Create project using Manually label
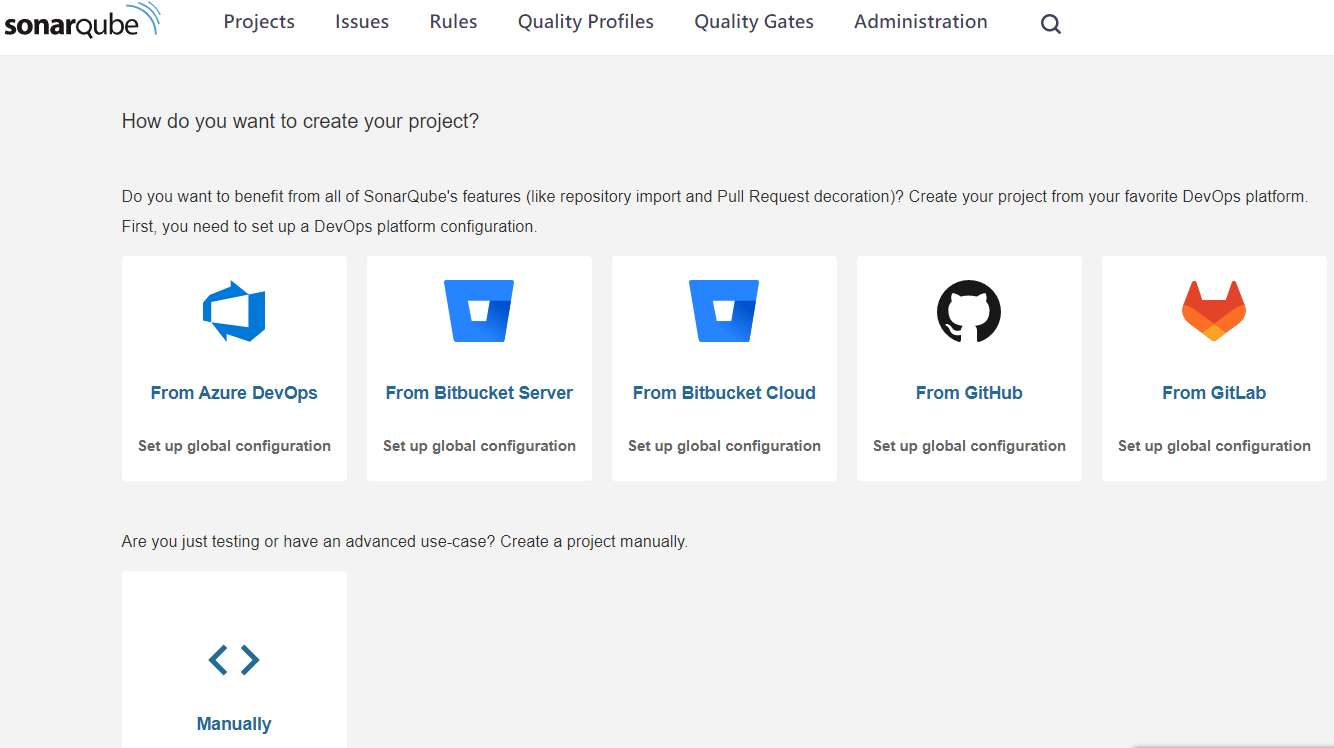The height and width of the screenshot is (748, 1334). (234, 724)
